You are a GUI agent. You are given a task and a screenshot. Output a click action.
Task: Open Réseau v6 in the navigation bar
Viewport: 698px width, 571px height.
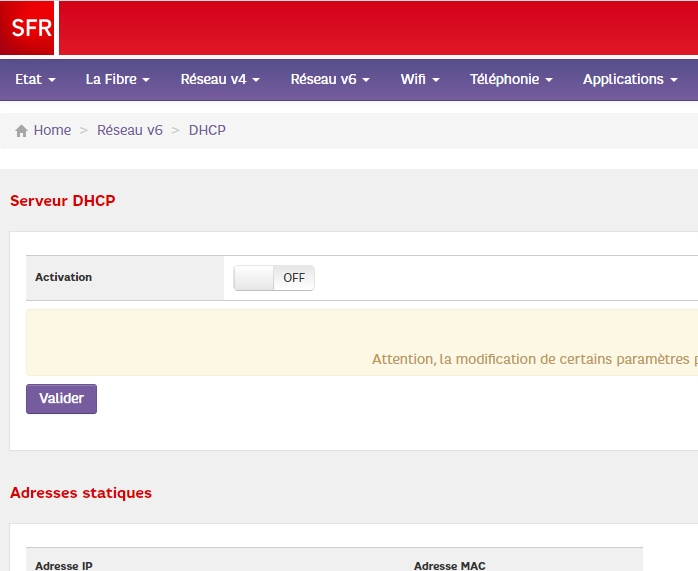point(329,79)
